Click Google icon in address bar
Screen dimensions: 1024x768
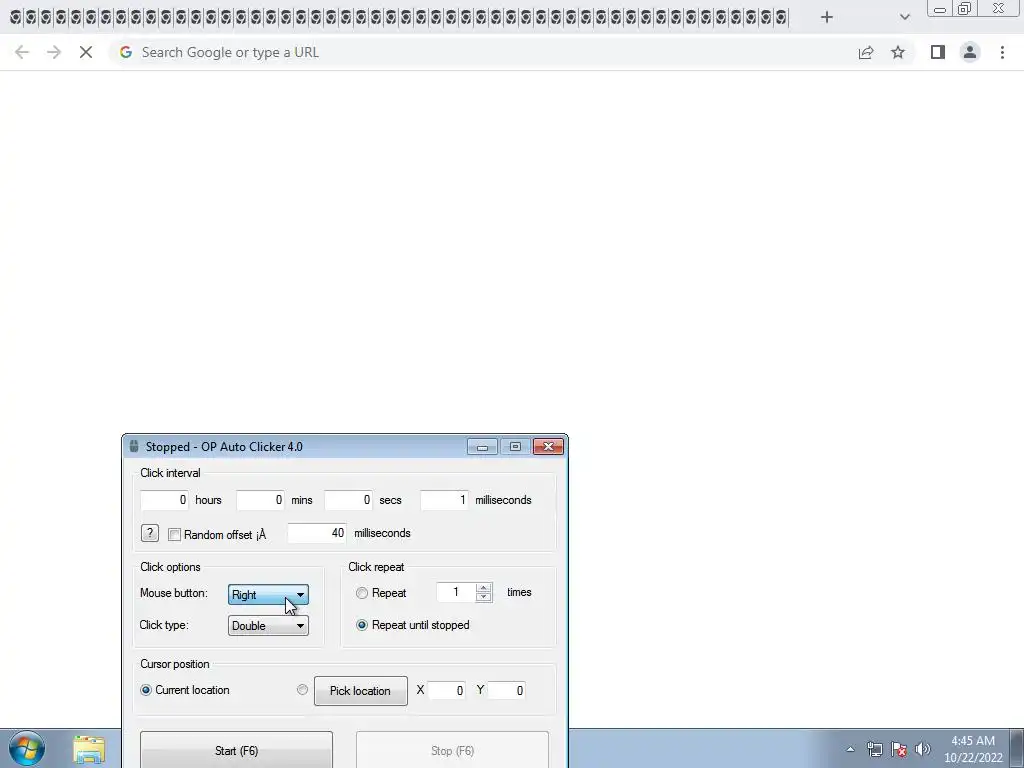(x=125, y=52)
